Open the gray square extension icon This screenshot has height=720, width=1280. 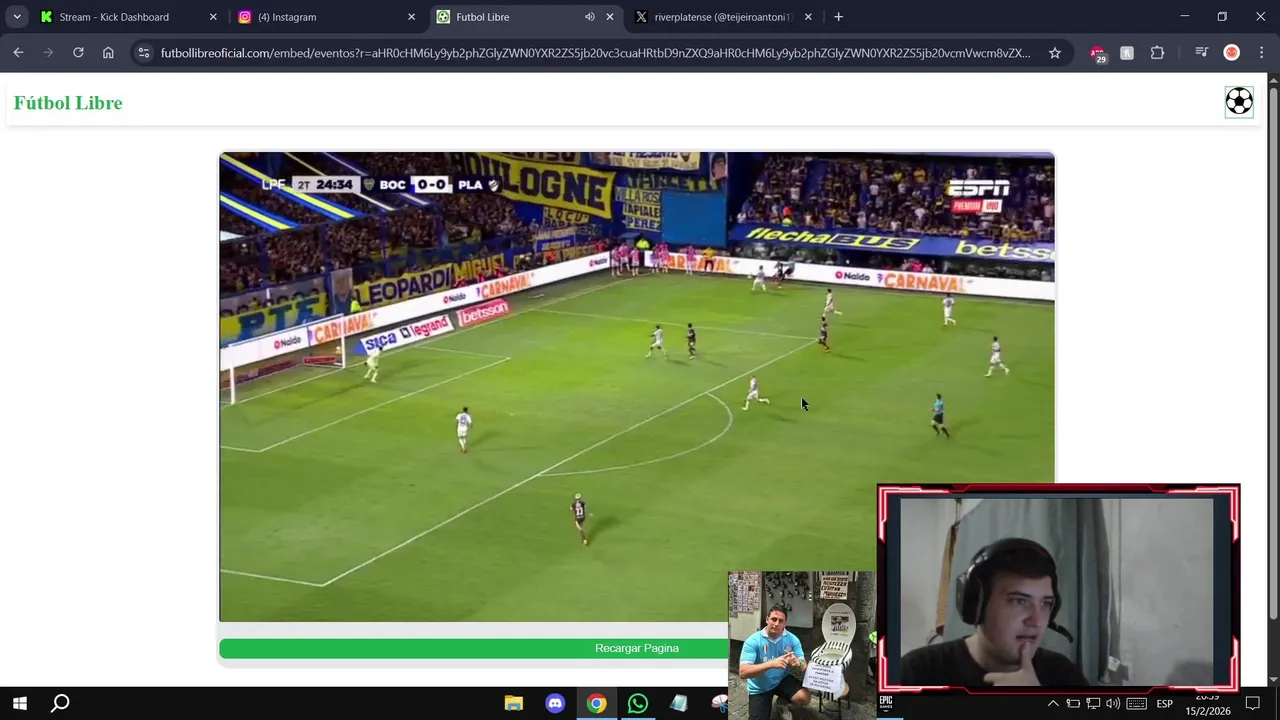tap(1127, 53)
